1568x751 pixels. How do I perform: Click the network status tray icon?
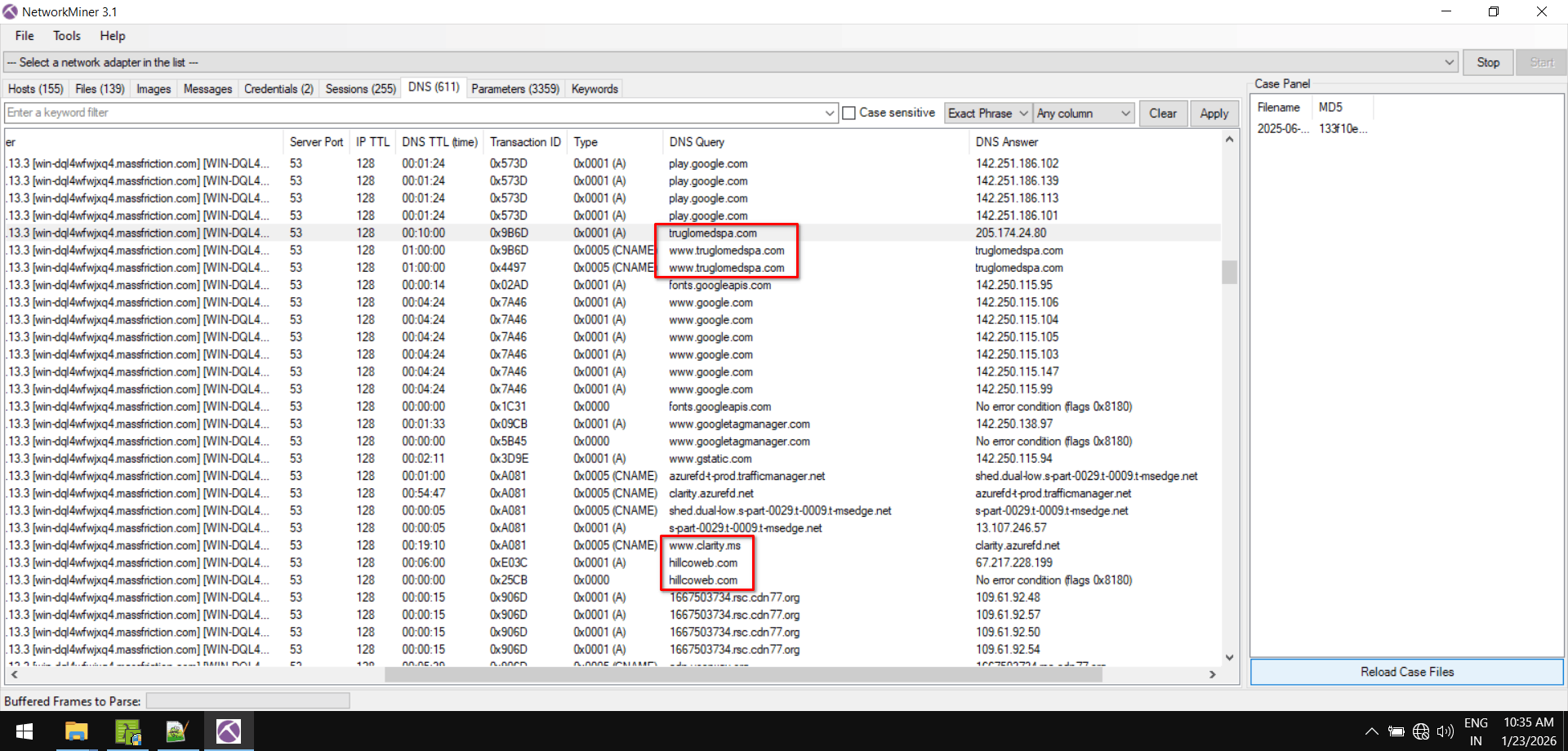coord(1421,731)
